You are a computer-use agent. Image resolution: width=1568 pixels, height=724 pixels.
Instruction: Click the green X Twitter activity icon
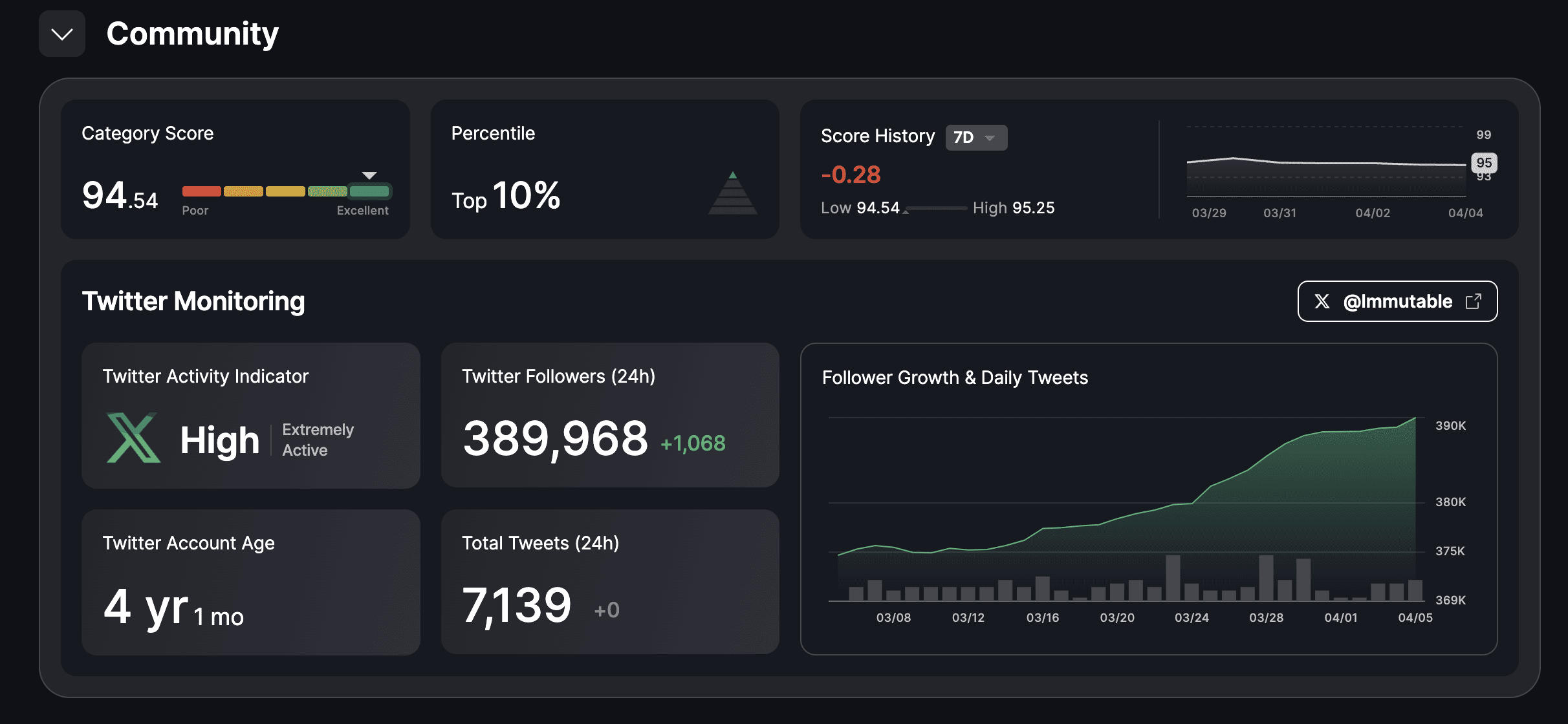pos(133,438)
